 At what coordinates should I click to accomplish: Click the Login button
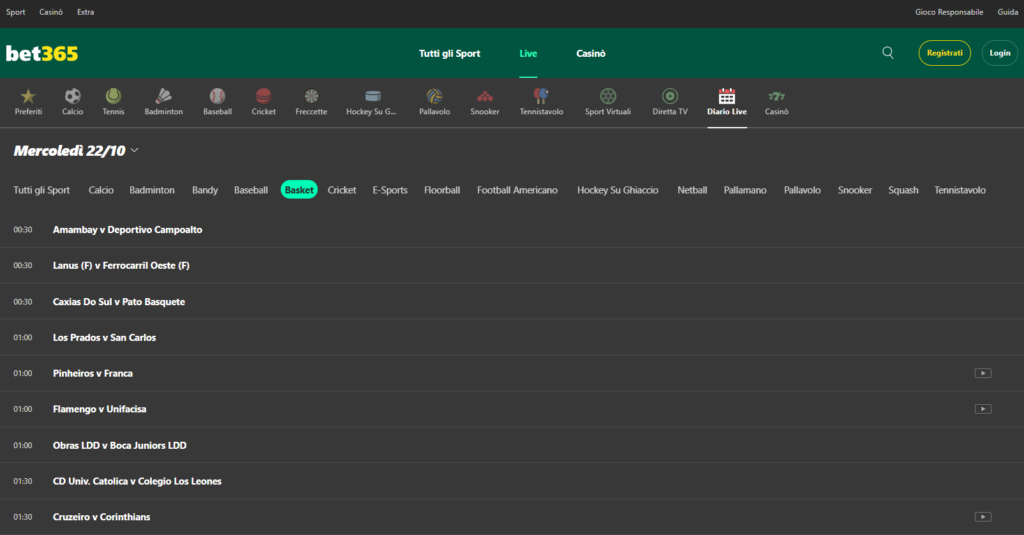(x=999, y=53)
